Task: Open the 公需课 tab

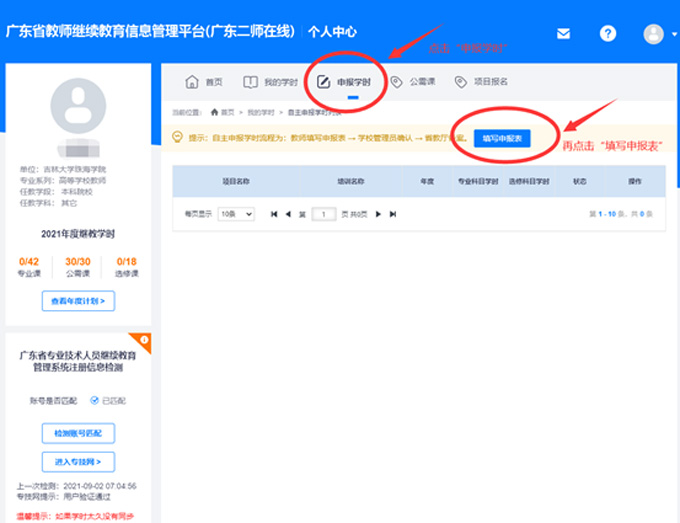Action: (414, 82)
